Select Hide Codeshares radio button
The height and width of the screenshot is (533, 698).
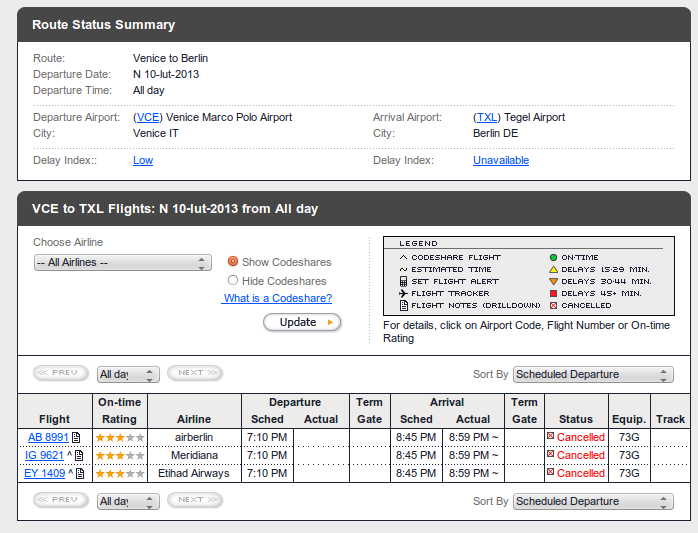tap(233, 280)
